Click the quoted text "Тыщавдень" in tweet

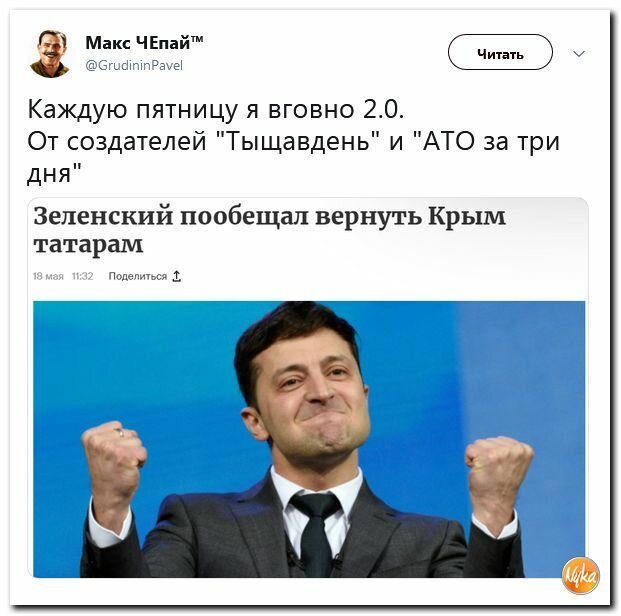[x=299, y=141]
